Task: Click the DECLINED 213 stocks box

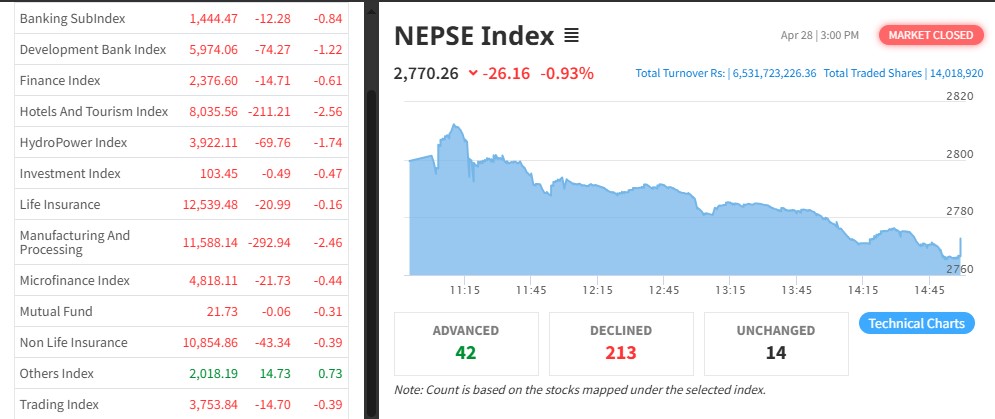Action: [x=621, y=342]
